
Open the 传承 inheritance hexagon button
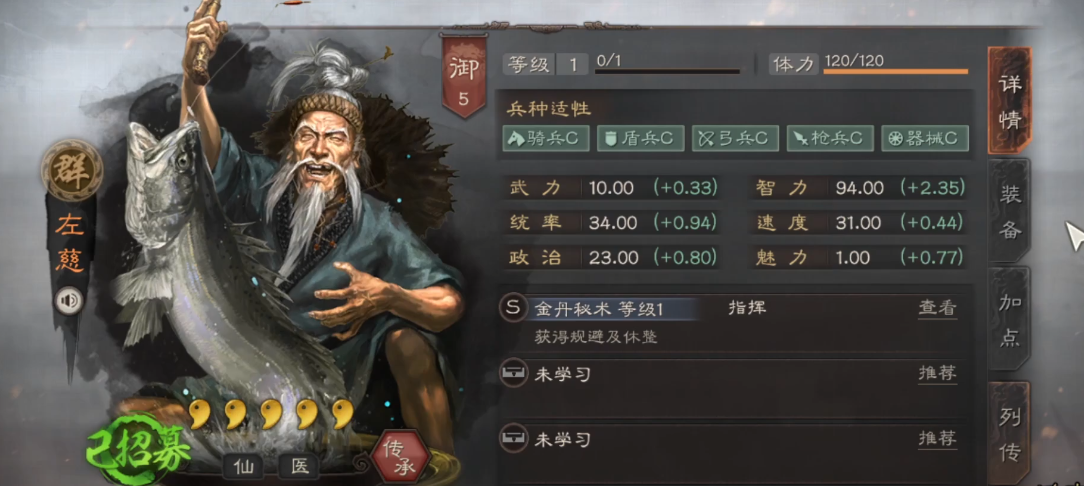[400, 455]
